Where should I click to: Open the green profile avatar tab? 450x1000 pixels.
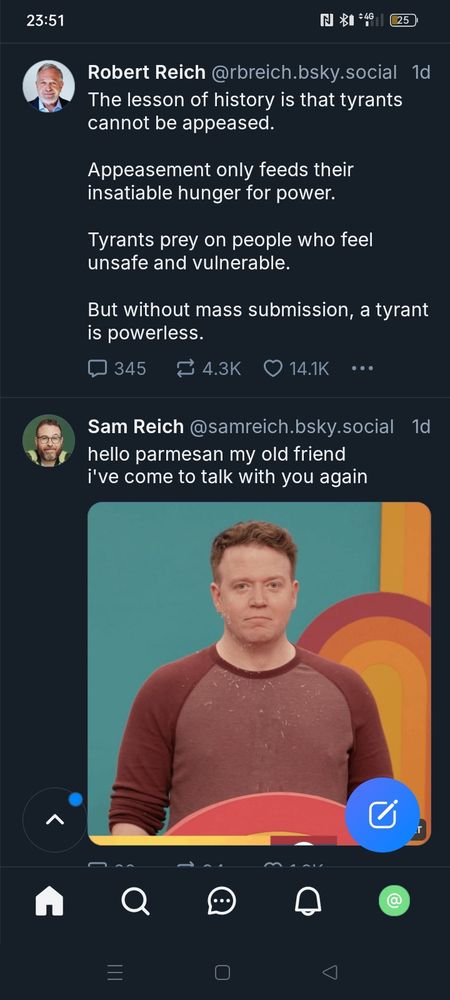(x=395, y=901)
